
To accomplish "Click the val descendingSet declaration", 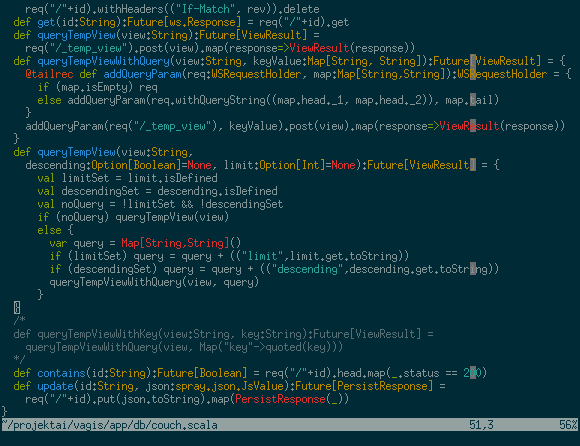I will coord(157,191).
